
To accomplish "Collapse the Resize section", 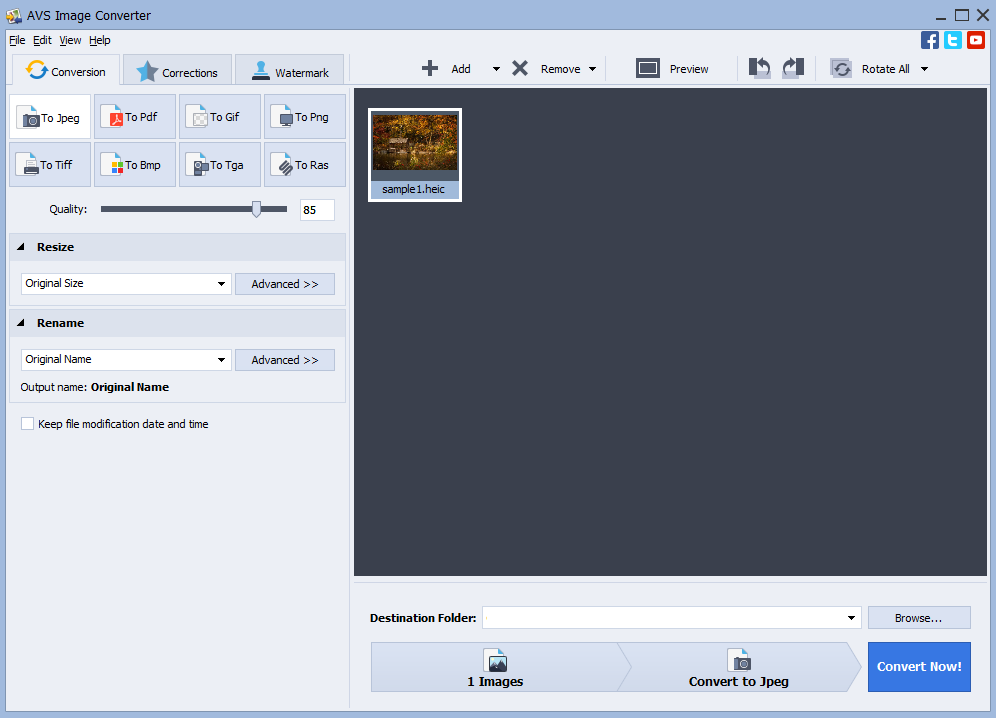I will (x=21, y=247).
